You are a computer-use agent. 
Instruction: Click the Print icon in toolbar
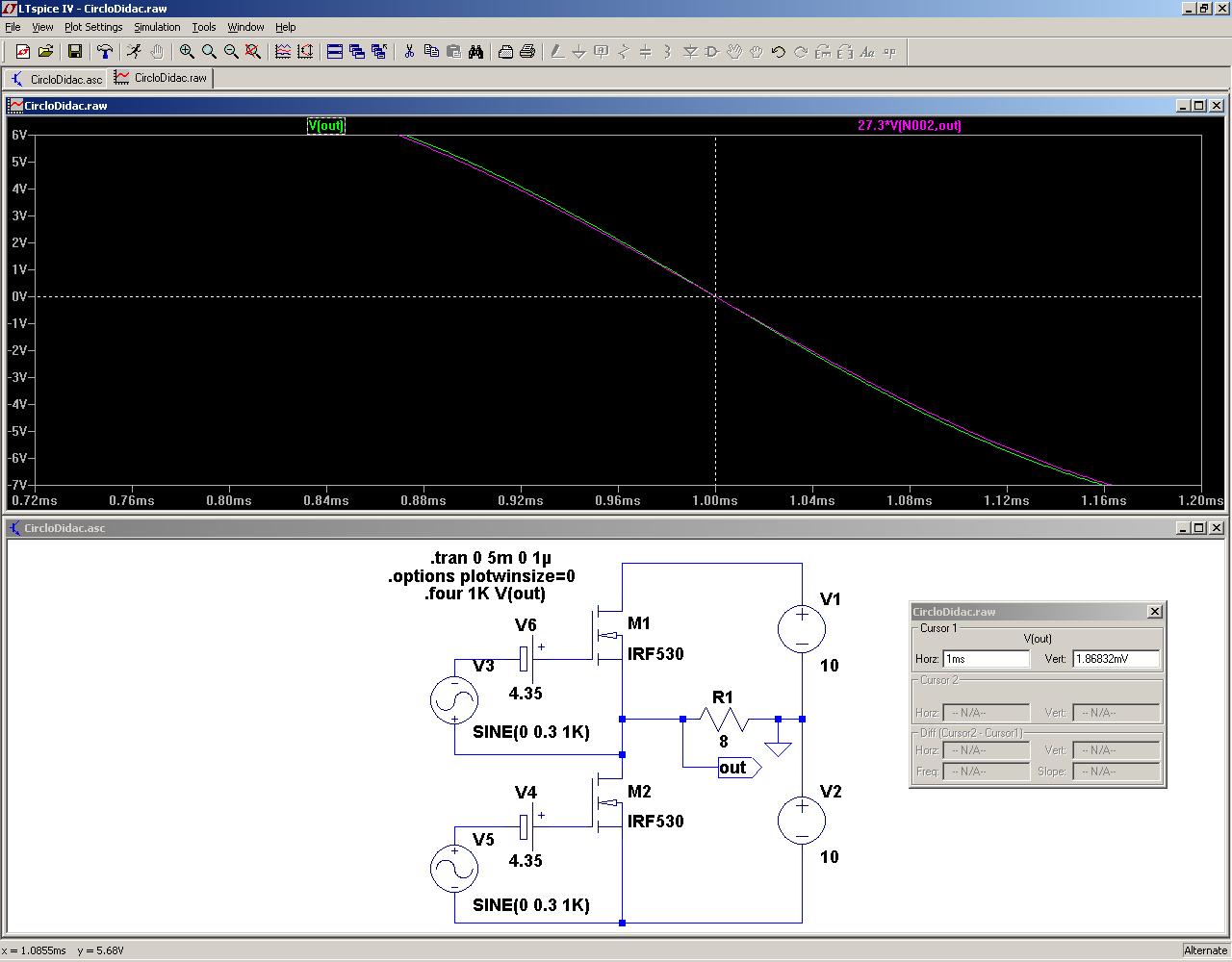pos(527,52)
